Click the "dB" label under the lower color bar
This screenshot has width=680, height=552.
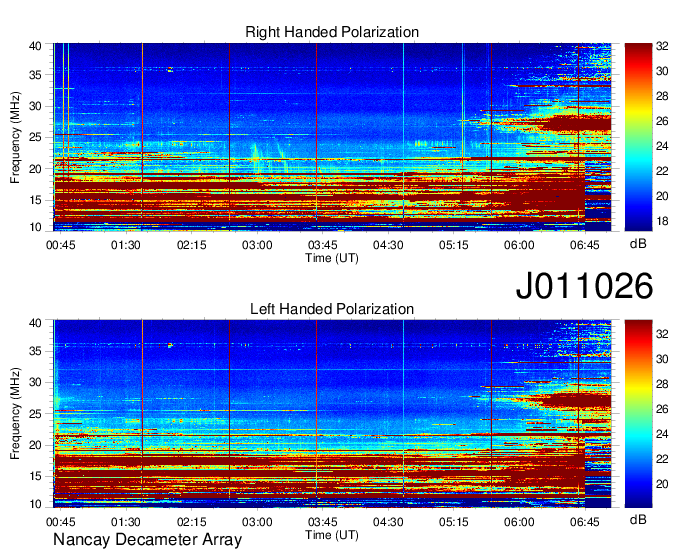point(638,519)
